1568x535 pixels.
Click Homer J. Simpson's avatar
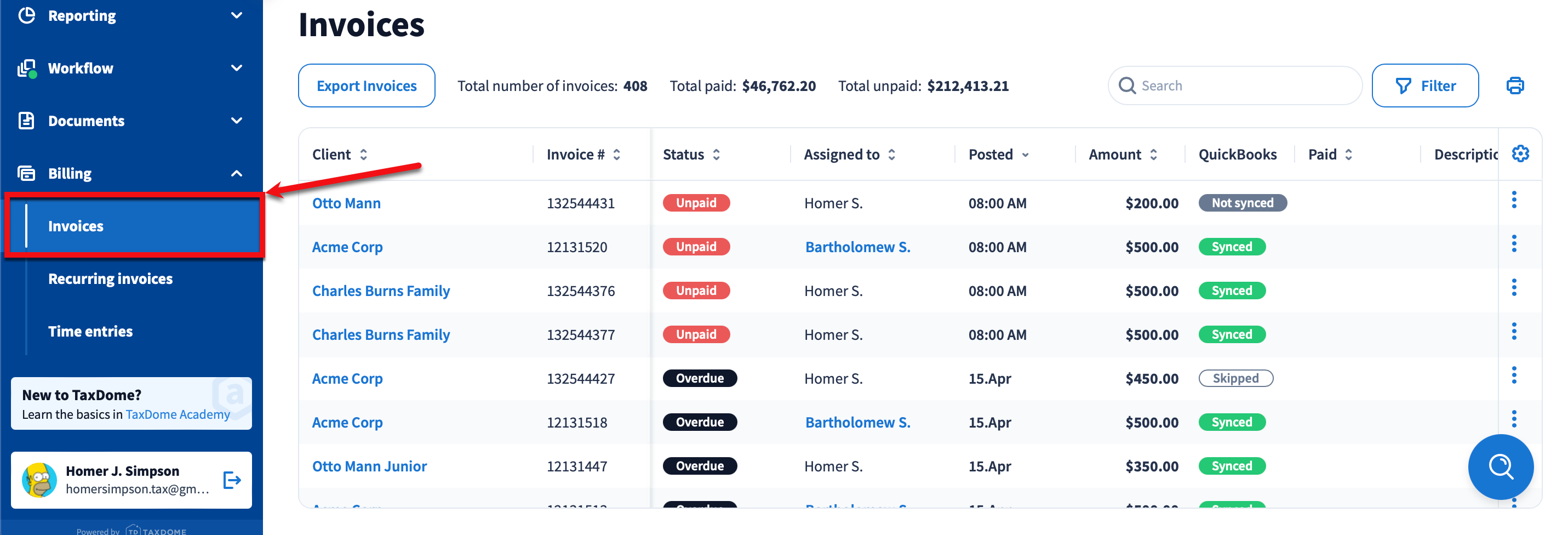[x=39, y=480]
